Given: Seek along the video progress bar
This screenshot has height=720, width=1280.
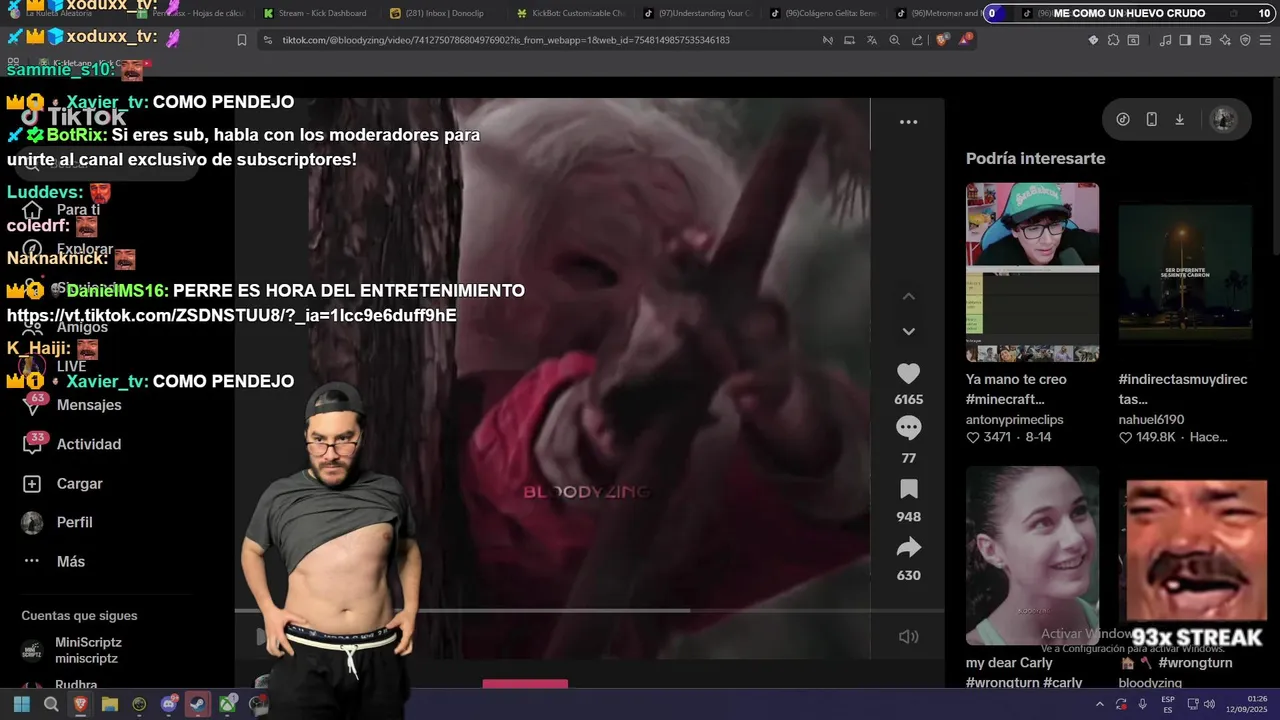Looking at the screenshot, I should pos(589,610).
